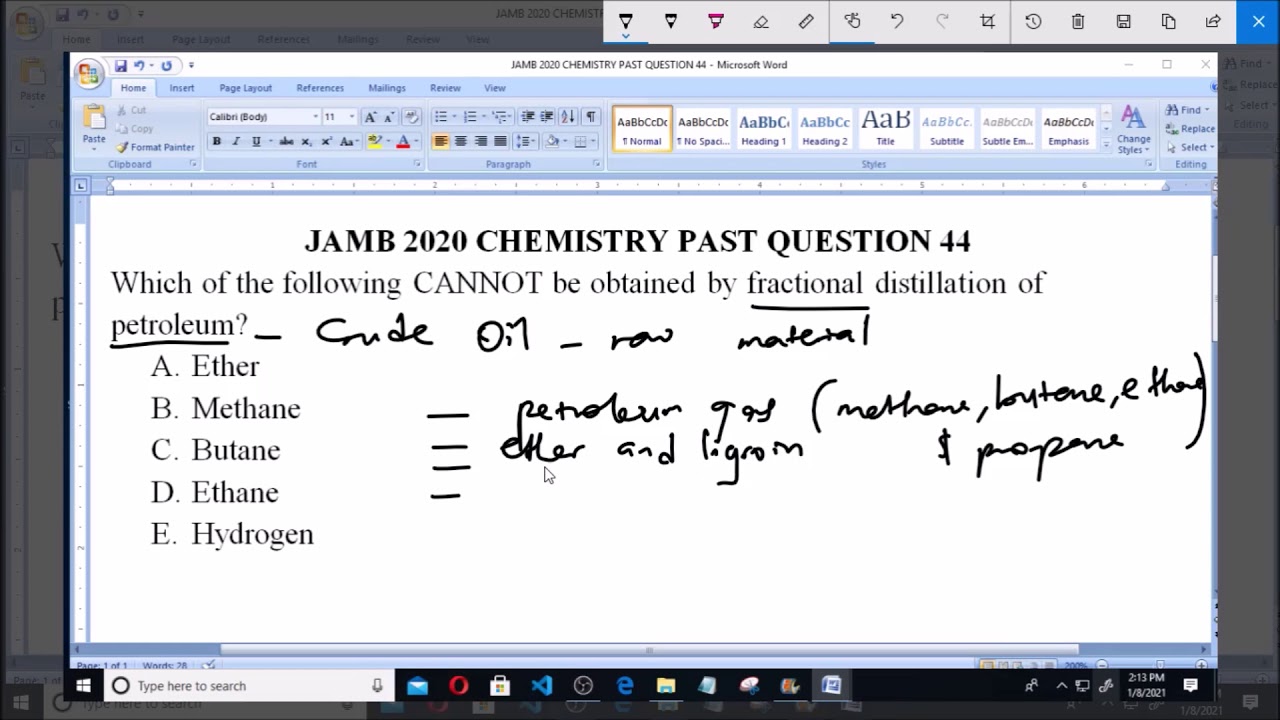Open the Mailings ribbon tab
Screen dimensions: 1280x720
[387, 88]
